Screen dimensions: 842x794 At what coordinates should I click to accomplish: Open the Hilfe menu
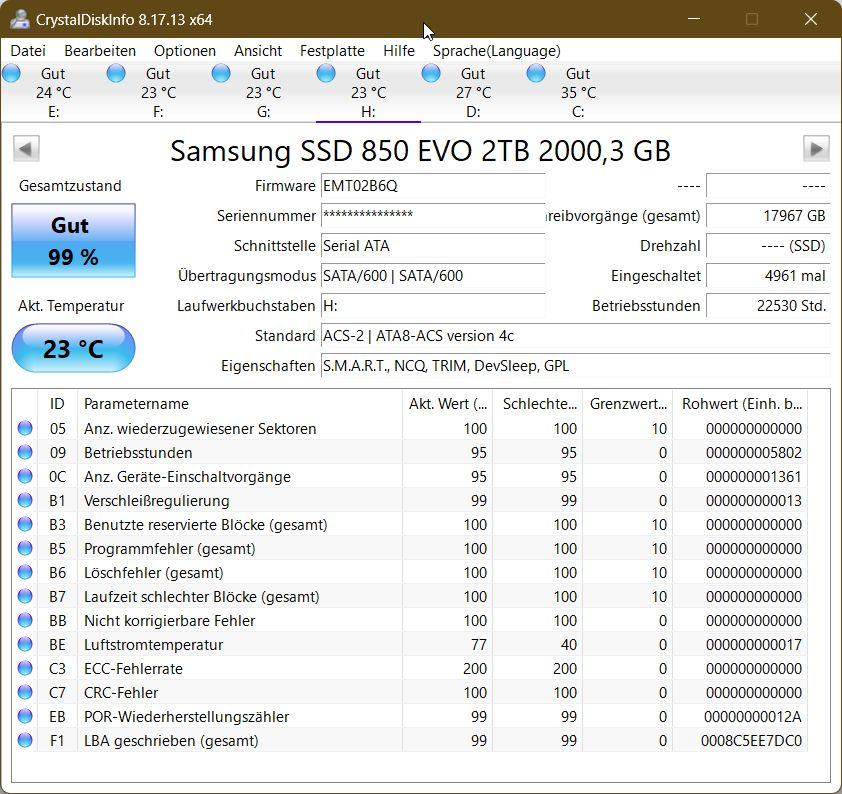pos(399,51)
